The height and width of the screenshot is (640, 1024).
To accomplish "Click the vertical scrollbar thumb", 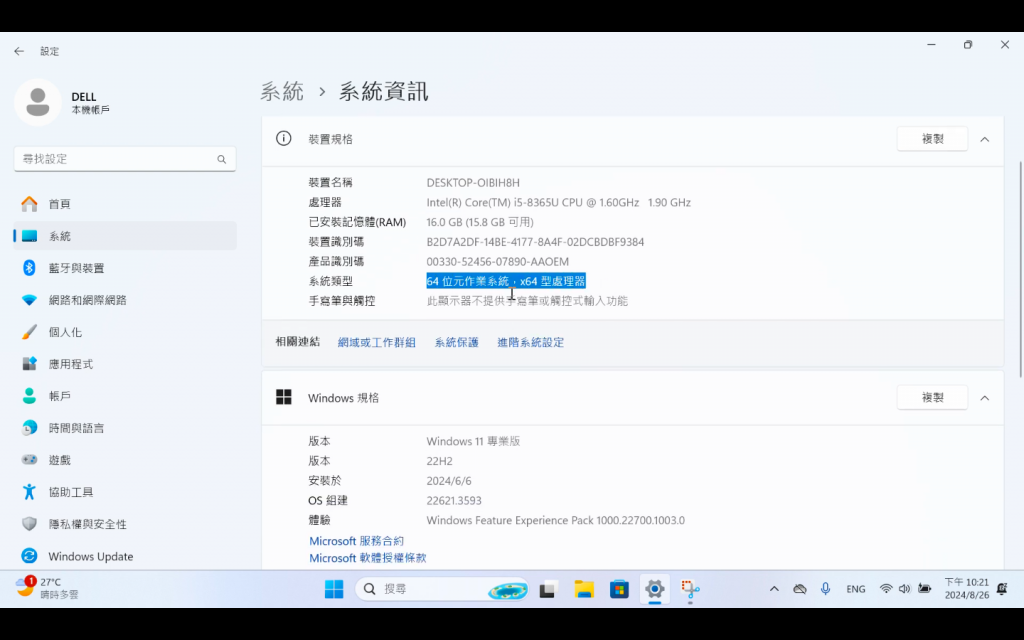I will [1019, 269].
